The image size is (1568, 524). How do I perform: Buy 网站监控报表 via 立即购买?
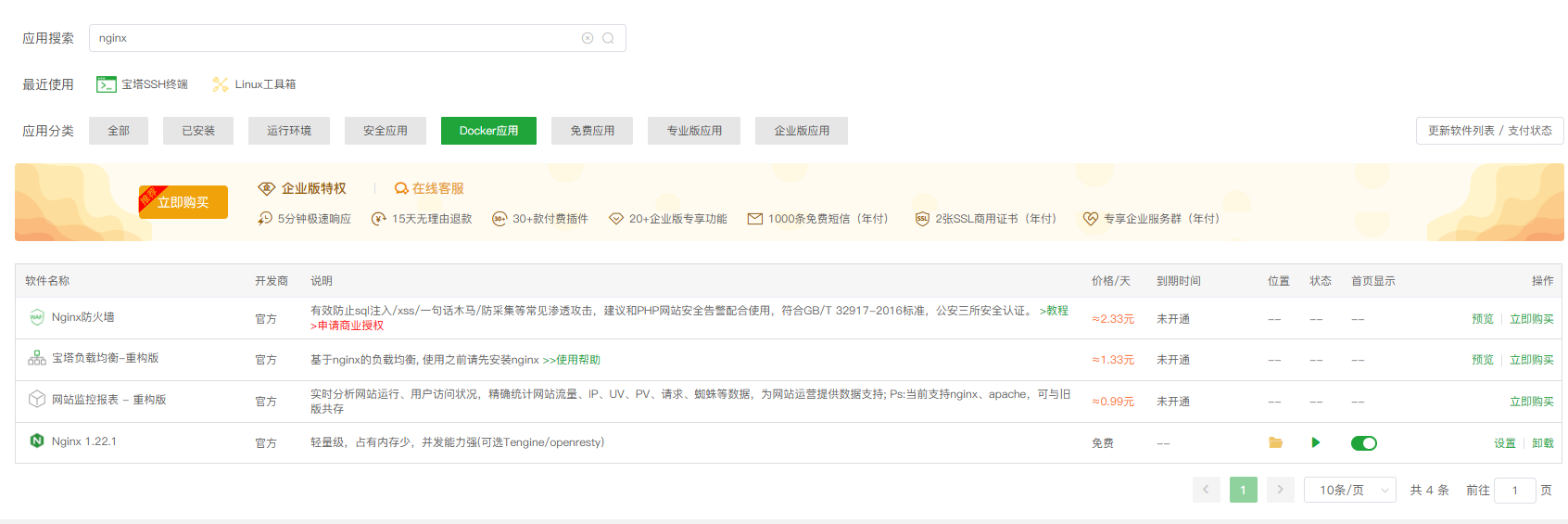click(x=1532, y=402)
